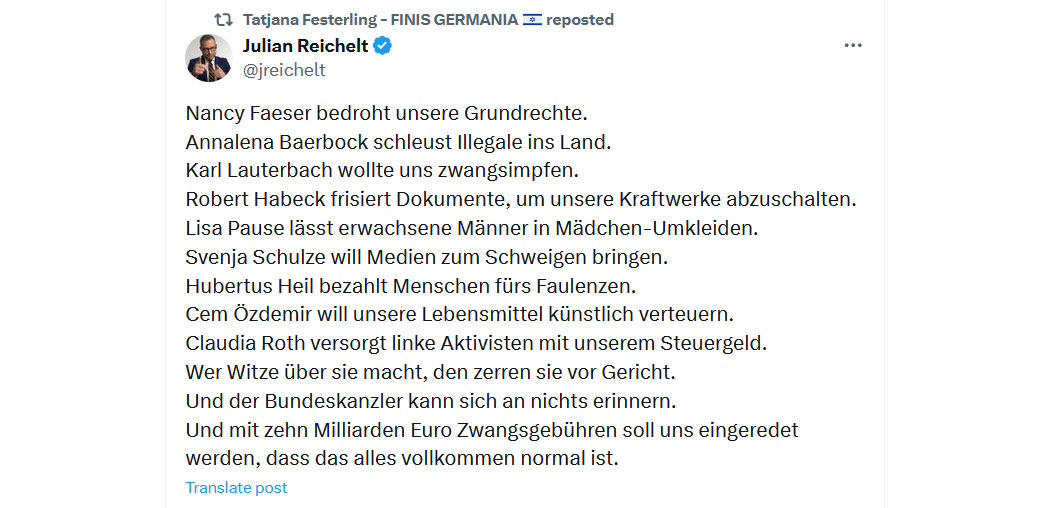
Task: Click the Israel flag emoji in reposter name
Action: pos(532,20)
